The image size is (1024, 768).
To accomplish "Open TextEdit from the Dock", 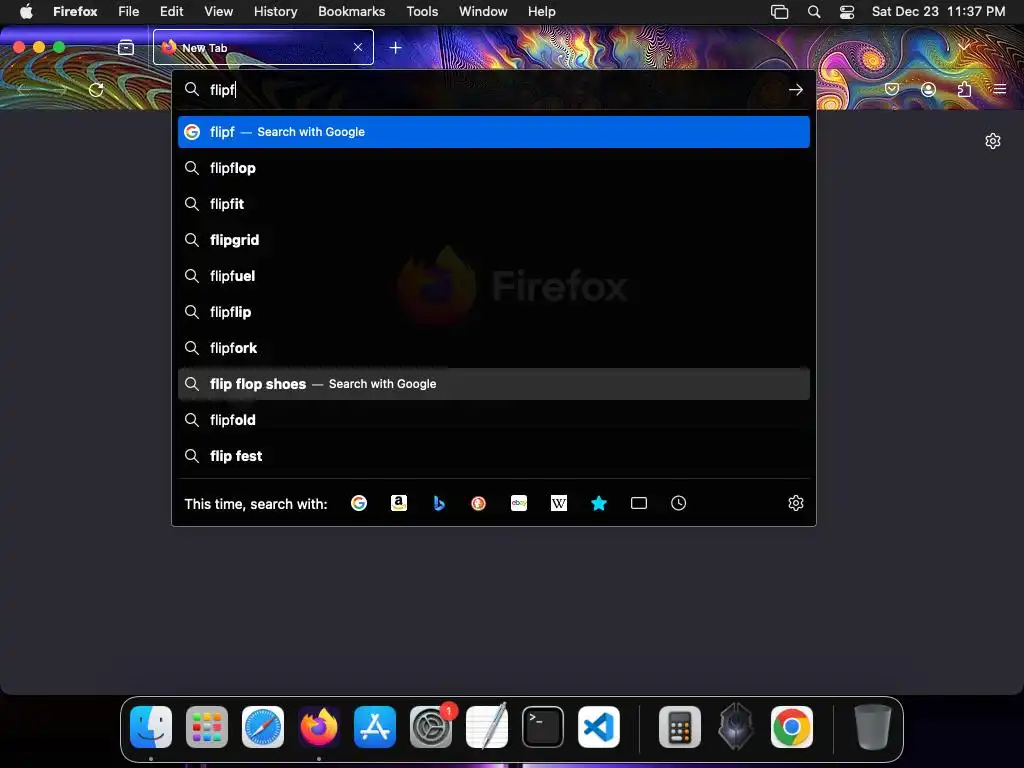I will point(487,727).
